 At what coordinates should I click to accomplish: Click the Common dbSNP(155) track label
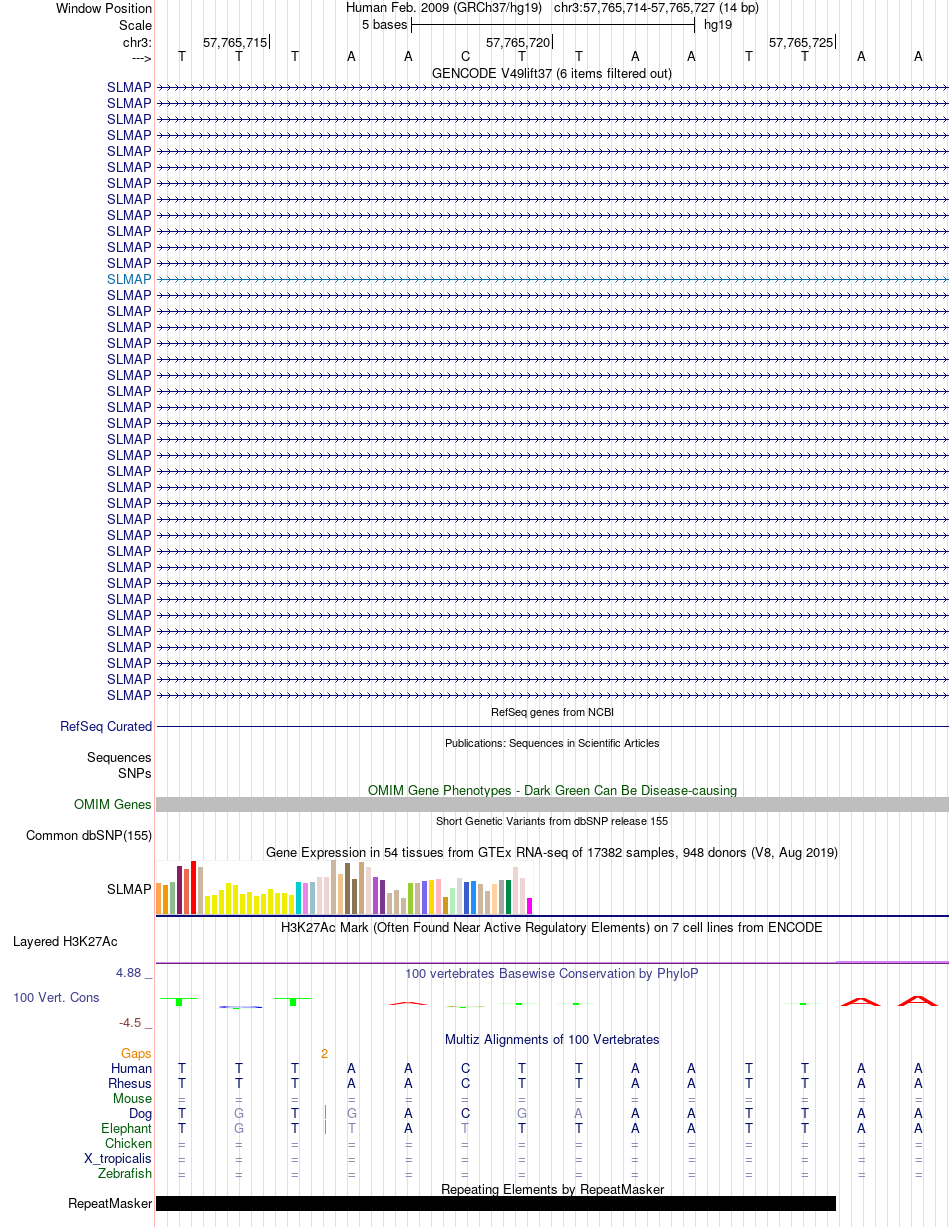point(89,835)
